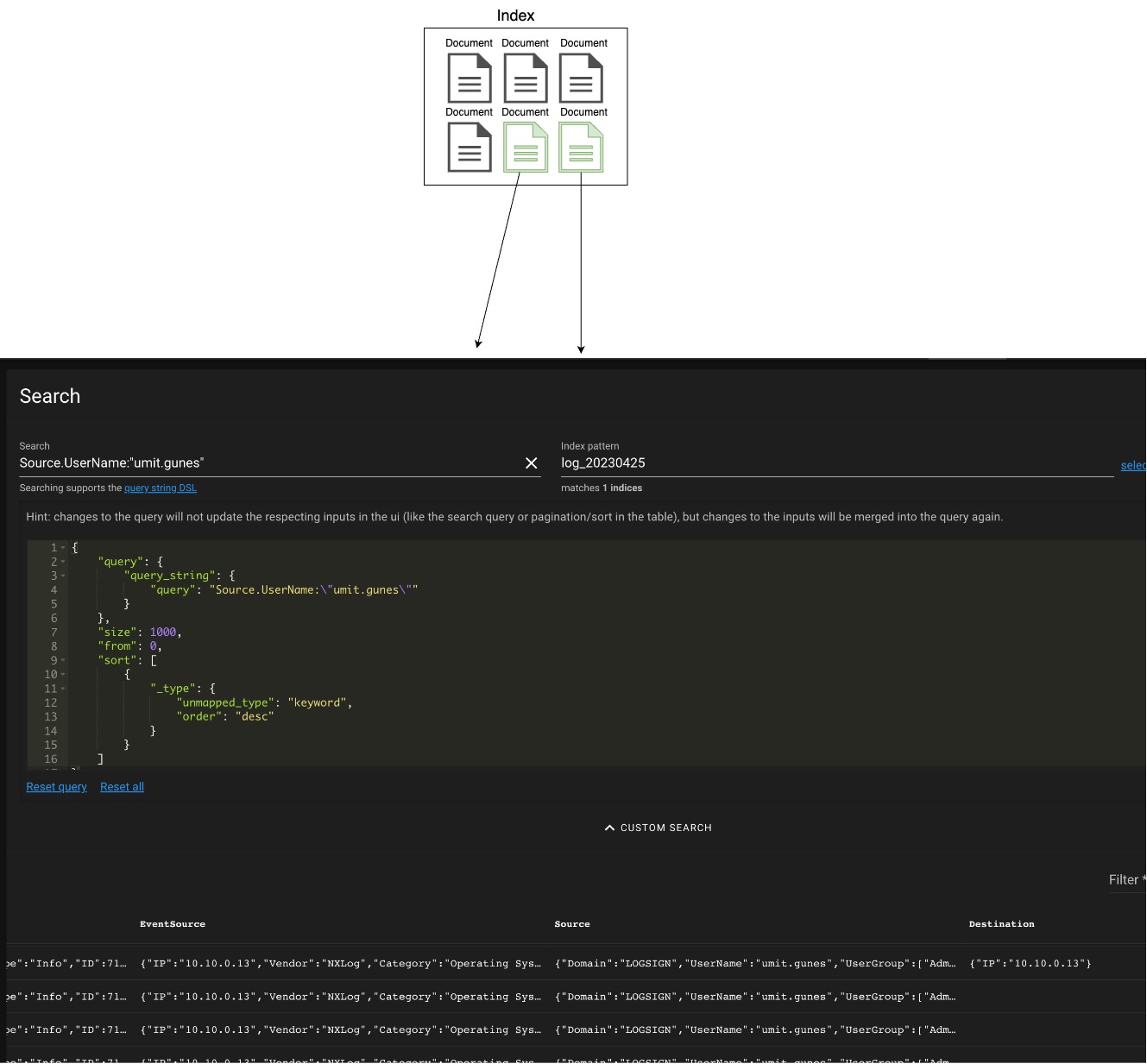
Task: Fold the object at line 10
Action: coord(63,675)
